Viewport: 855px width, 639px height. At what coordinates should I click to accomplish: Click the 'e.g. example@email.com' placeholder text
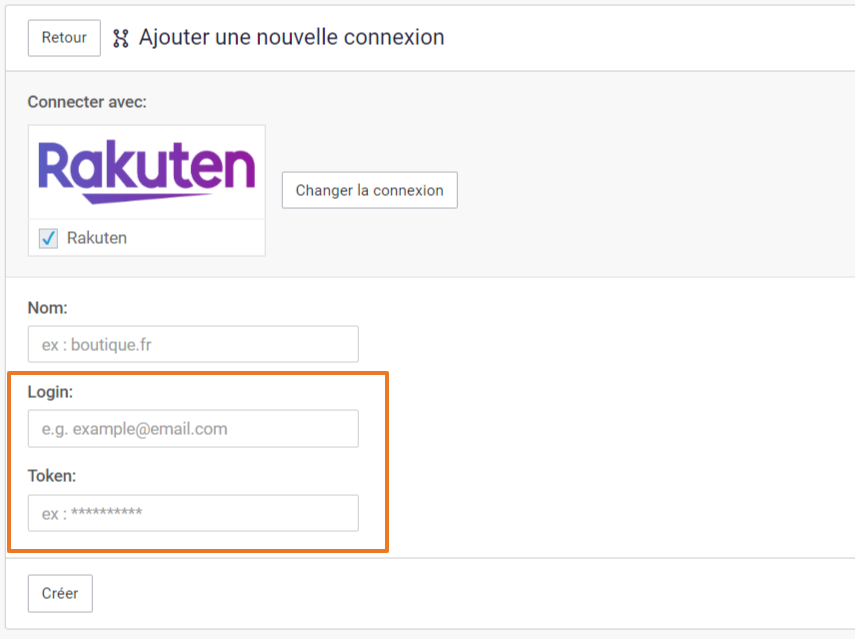pos(135,429)
